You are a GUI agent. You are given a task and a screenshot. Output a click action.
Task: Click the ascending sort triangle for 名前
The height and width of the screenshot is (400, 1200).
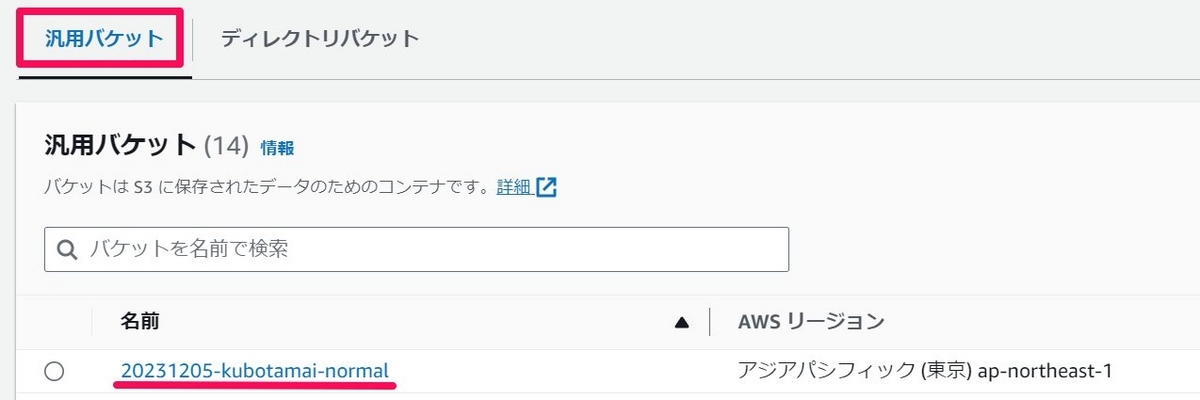(682, 323)
